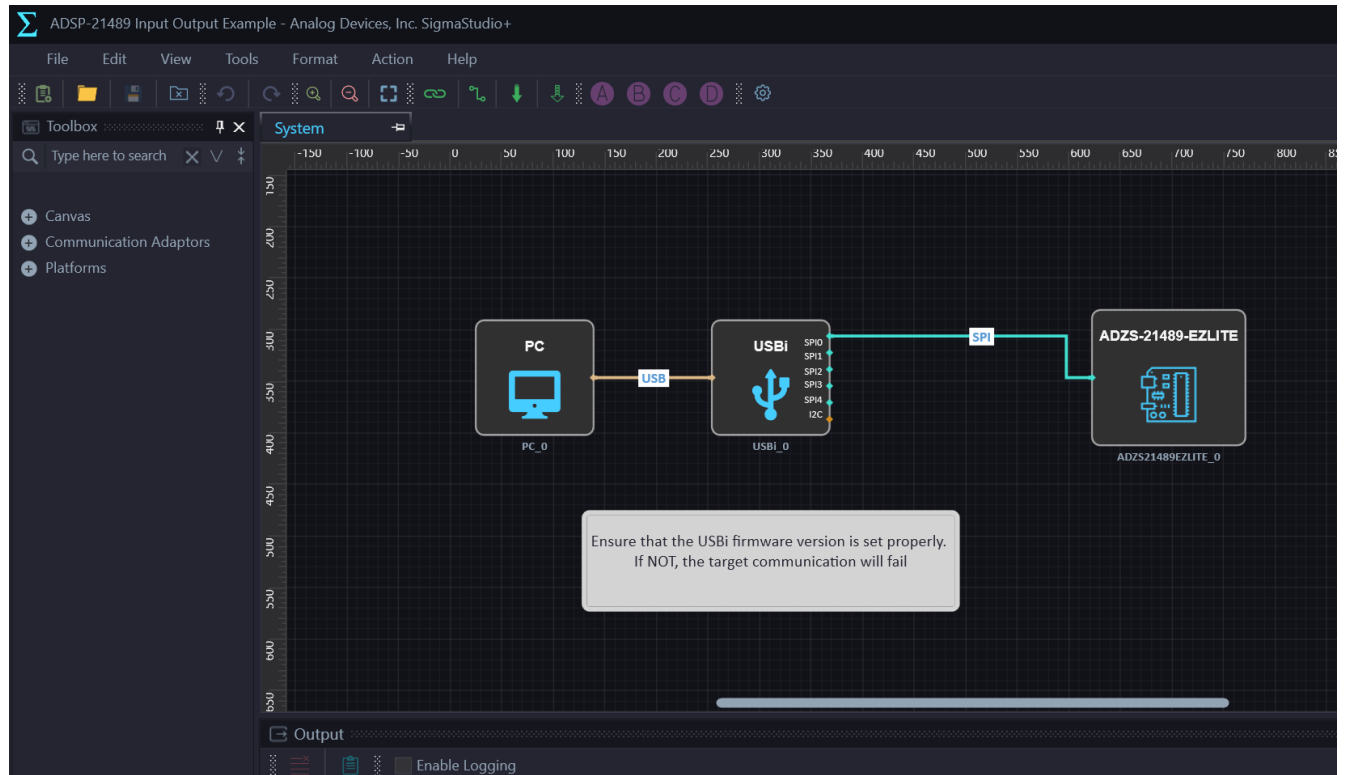Select the PC block on canvas
Viewport: 1345px width, 775px height.
point(534,377)
